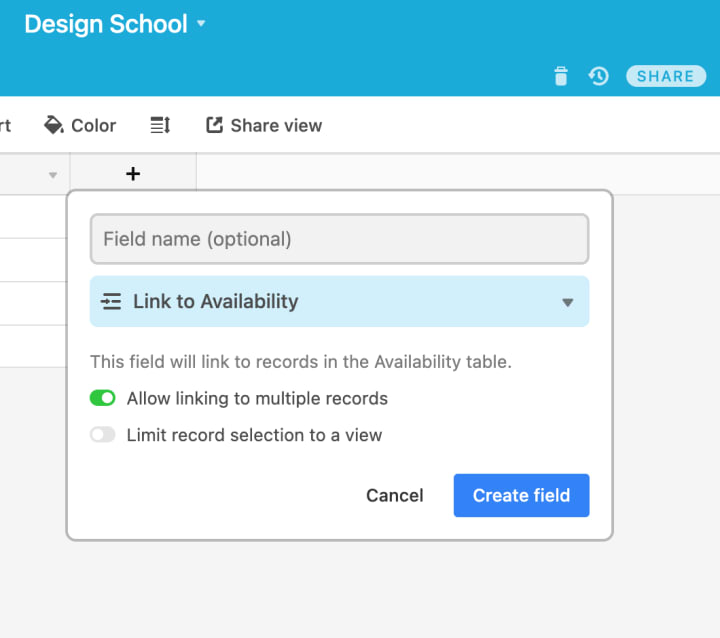
Task: Click the Design School base title
Action: [x=105, y=24]
